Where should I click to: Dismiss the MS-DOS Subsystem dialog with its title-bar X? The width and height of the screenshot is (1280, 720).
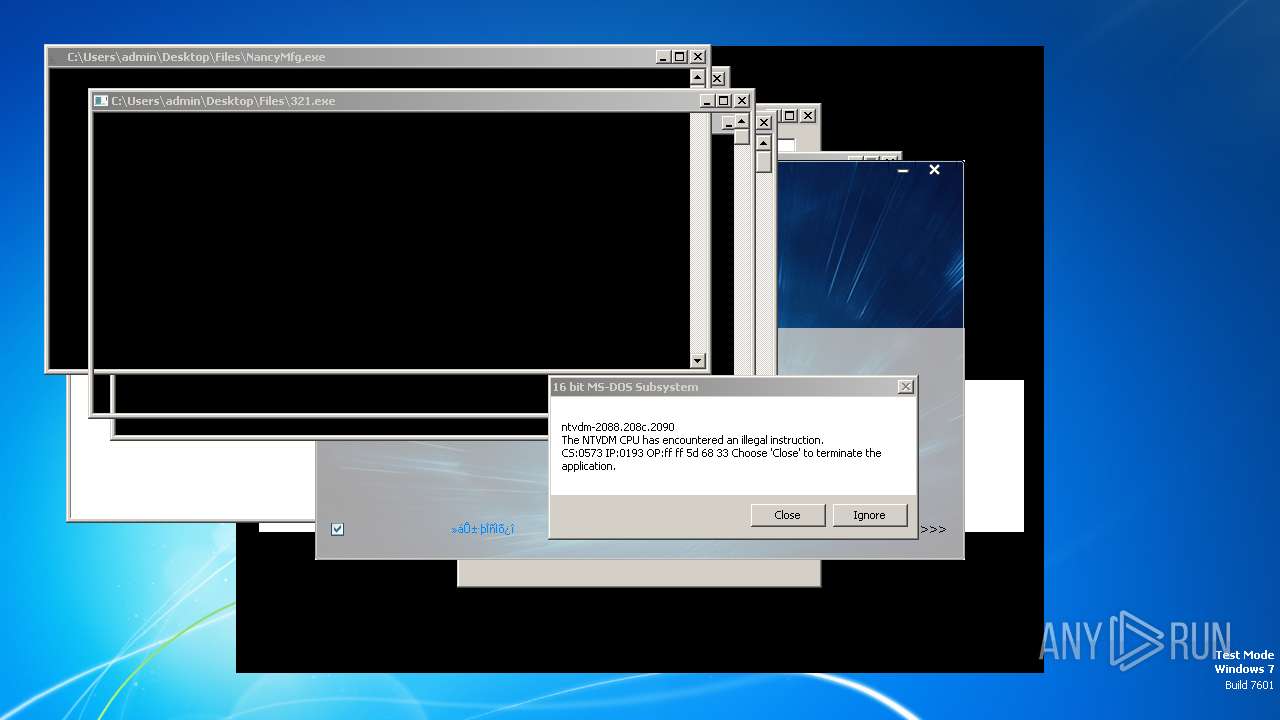coord(905,387)
